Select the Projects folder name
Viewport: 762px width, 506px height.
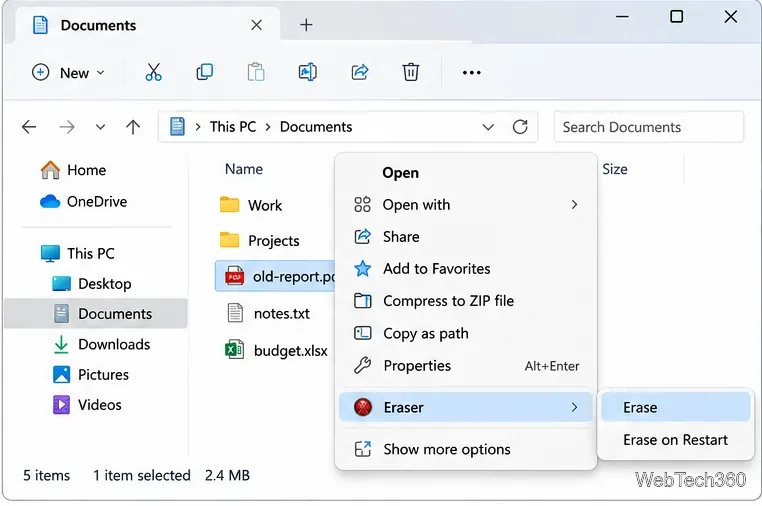(274, 241)
